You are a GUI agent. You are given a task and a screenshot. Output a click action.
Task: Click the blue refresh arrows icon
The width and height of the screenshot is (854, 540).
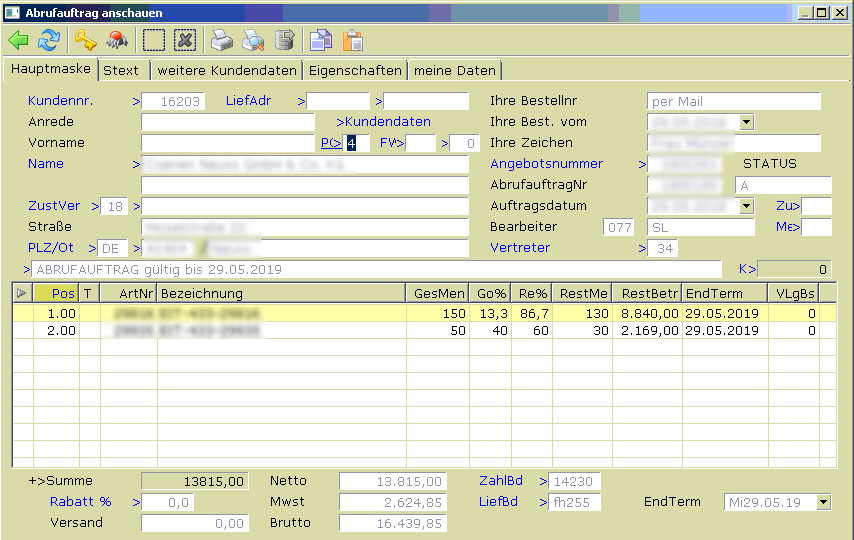48,40
